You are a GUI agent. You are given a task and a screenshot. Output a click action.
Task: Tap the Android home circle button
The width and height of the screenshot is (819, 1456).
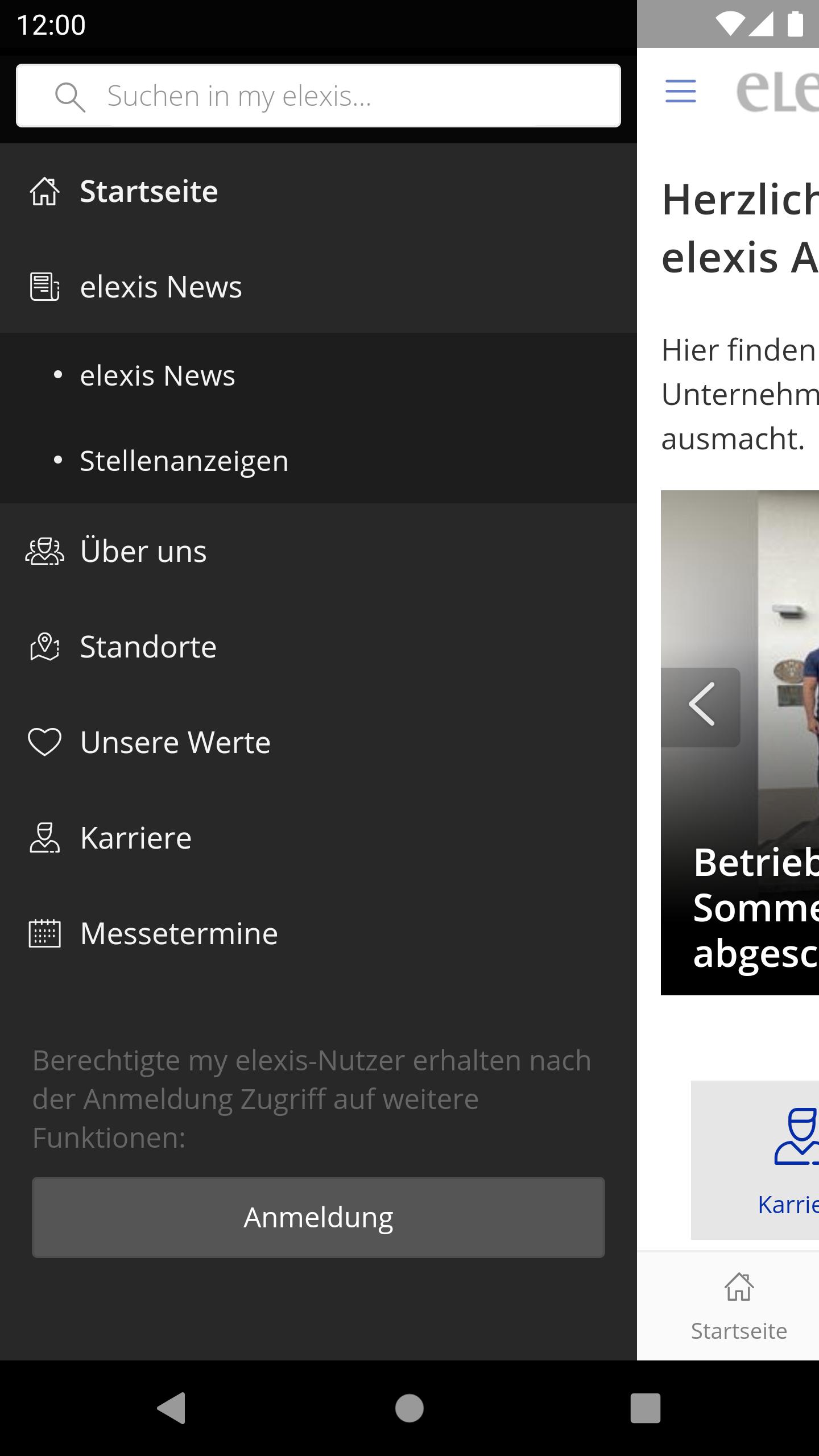tap(409, 1408)
